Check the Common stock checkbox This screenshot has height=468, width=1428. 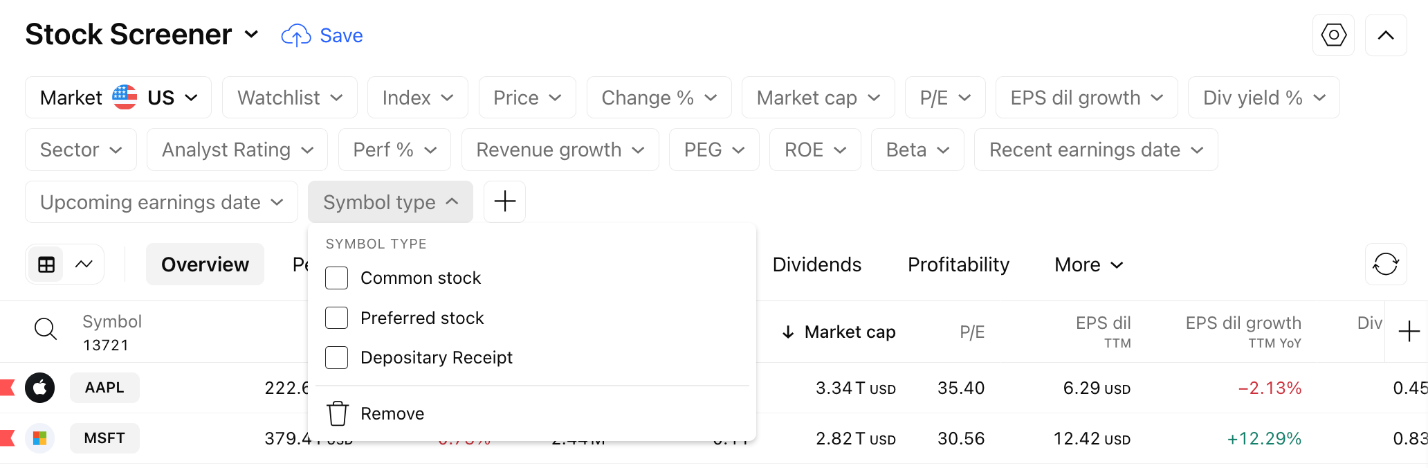coord(337,278)
